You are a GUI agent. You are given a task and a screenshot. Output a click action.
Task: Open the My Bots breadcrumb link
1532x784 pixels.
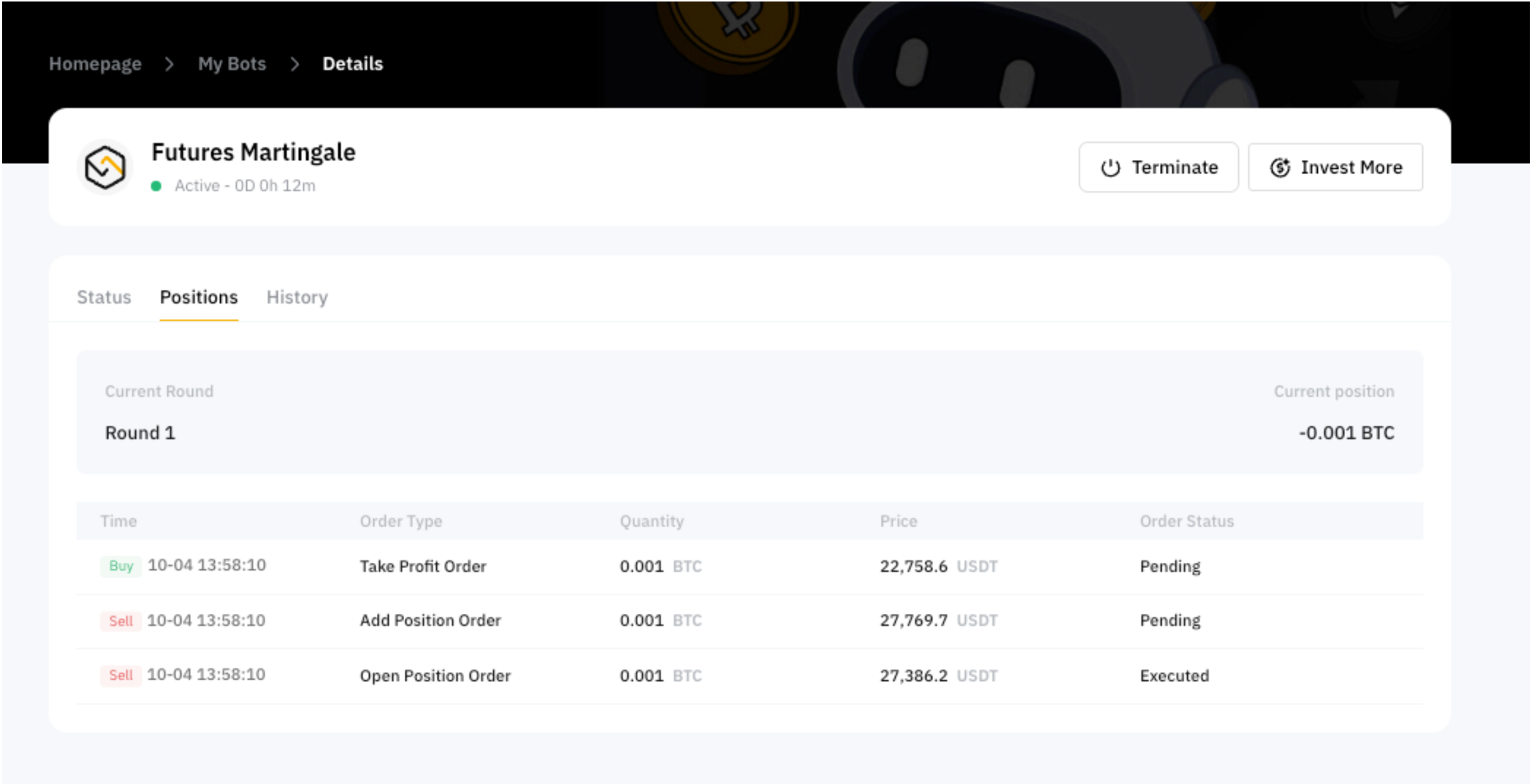232,64
